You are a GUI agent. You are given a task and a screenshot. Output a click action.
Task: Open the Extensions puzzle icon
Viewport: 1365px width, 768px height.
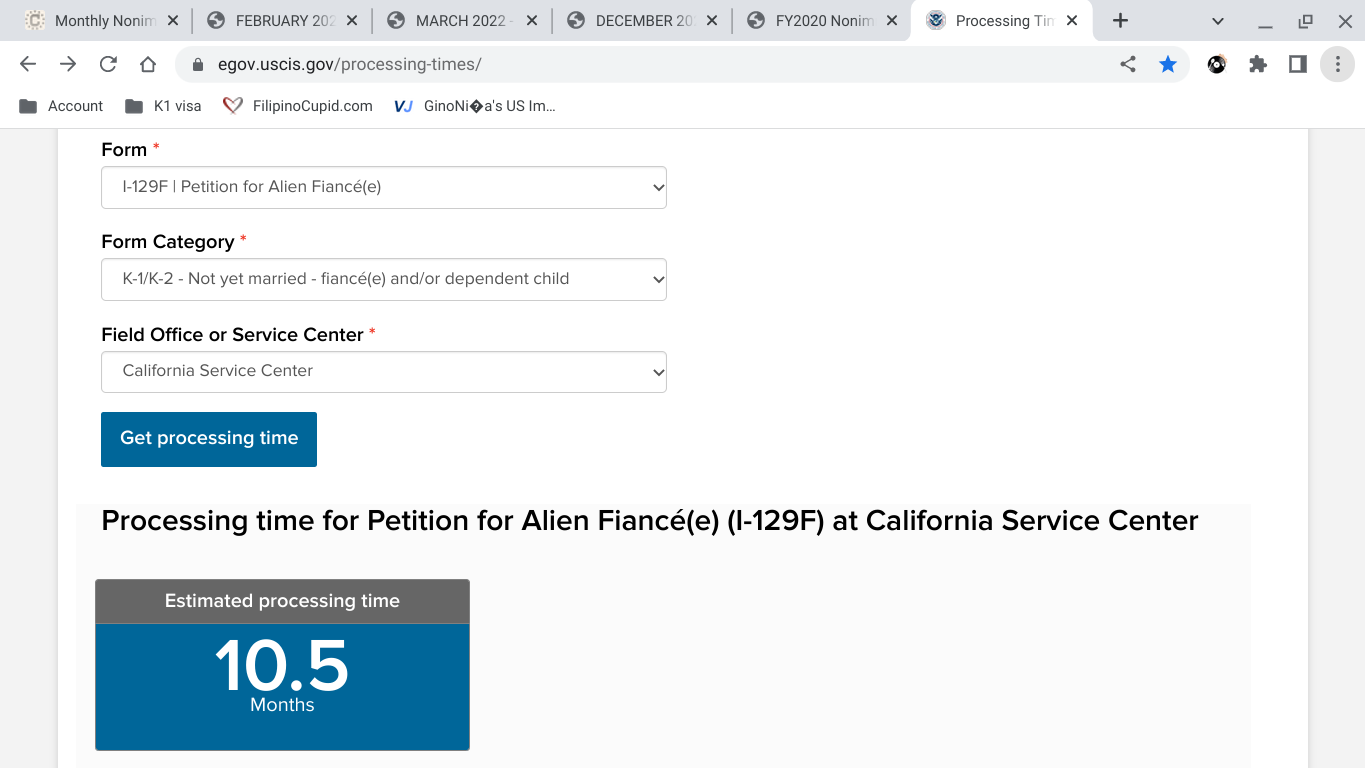pyautogui.click(x=1258, y=64)
